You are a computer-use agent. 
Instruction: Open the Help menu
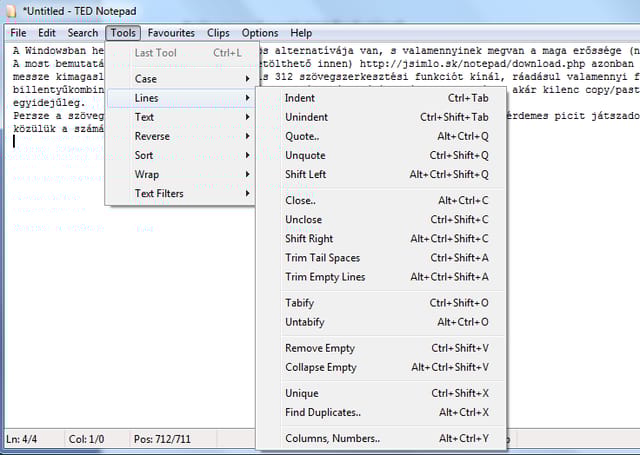[x=301, y=33]
